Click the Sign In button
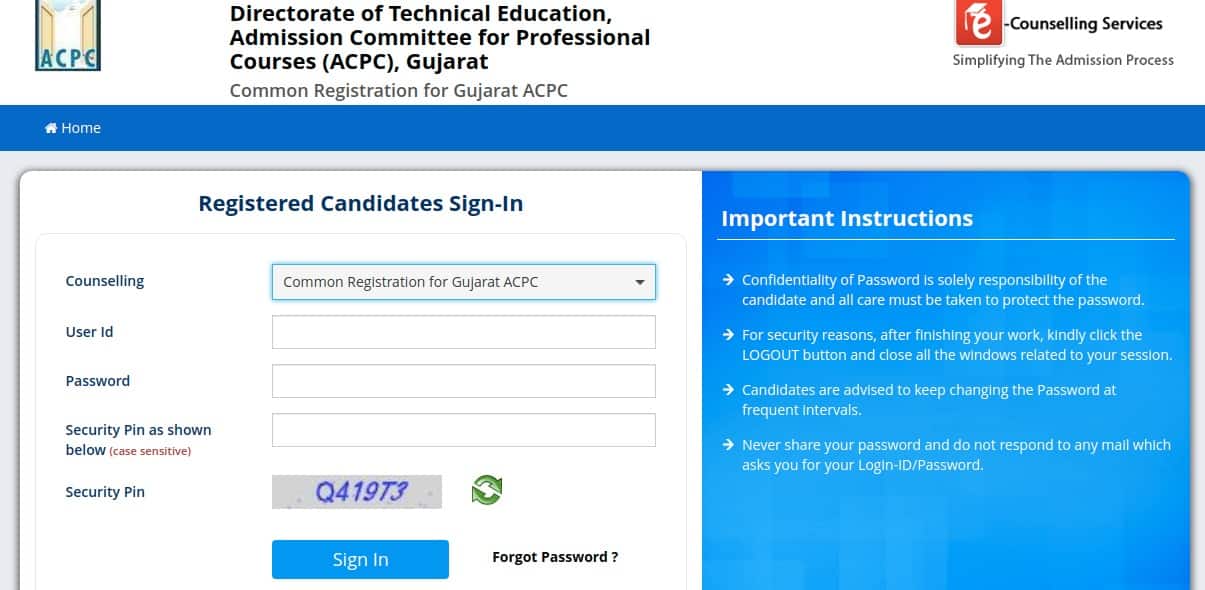The image size is (1205, 590). 360,559
